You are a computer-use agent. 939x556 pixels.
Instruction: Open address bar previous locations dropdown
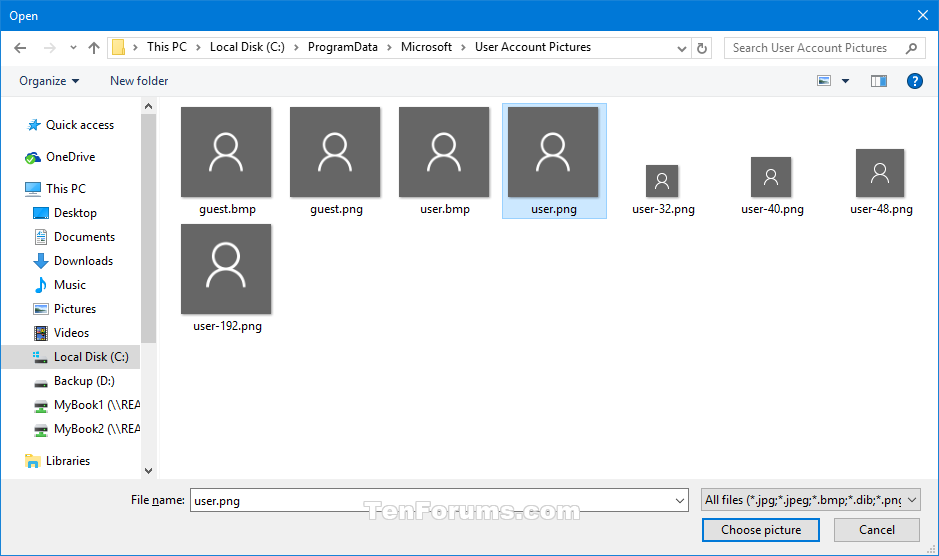point(681,48)
